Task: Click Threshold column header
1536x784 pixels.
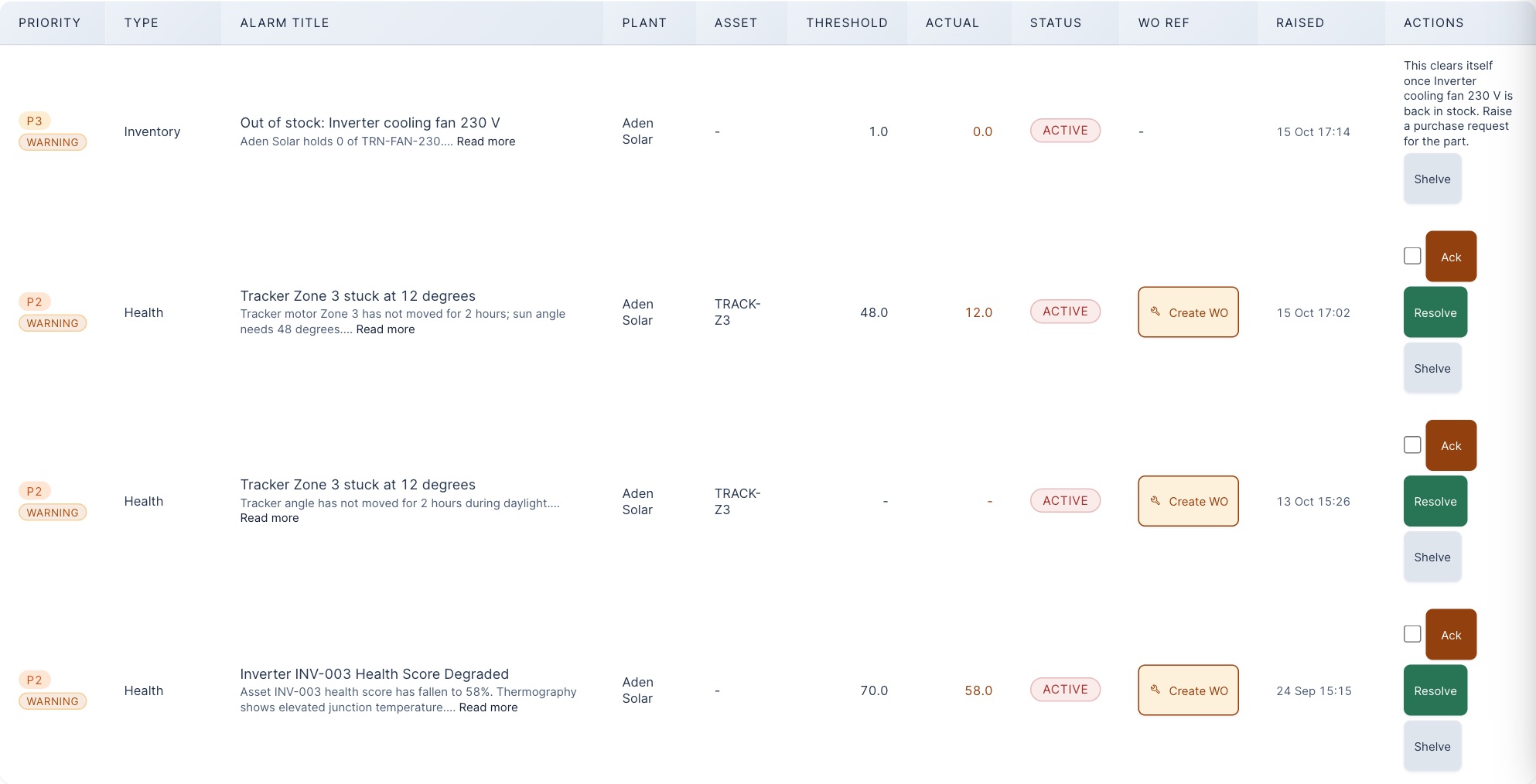Action: coord(847,22)
